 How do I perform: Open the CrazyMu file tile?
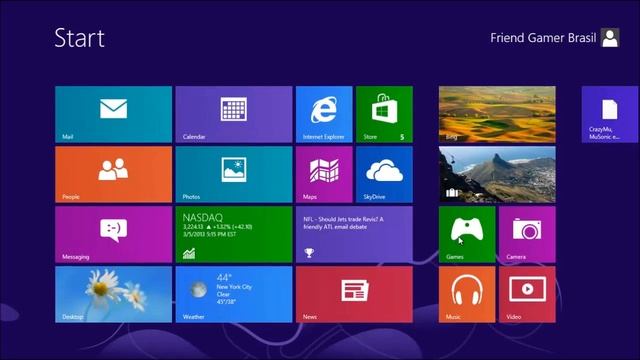(x=610, y=114)
